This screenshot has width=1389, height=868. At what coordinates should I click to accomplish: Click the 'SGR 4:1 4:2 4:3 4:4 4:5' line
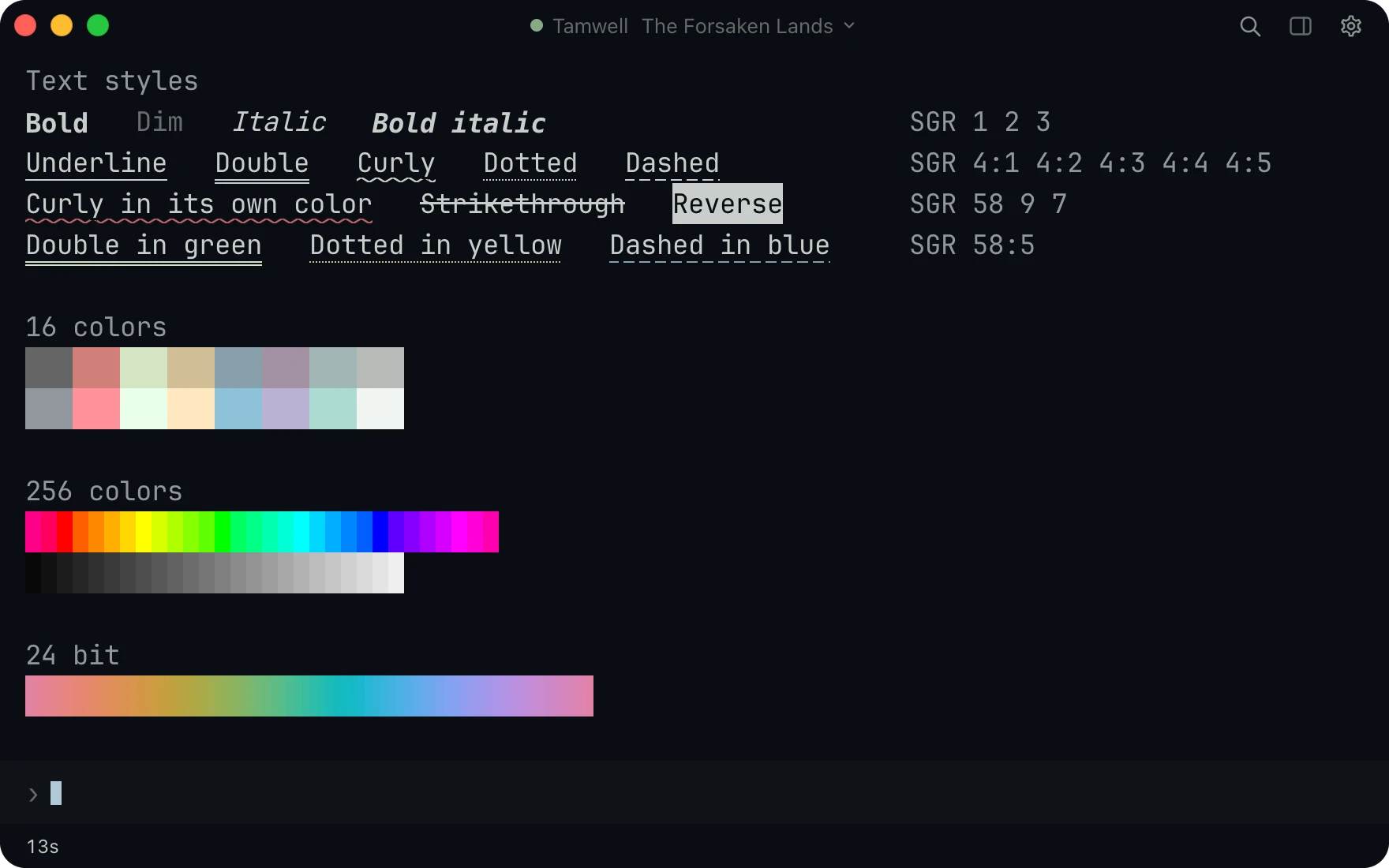[1091, 163]
